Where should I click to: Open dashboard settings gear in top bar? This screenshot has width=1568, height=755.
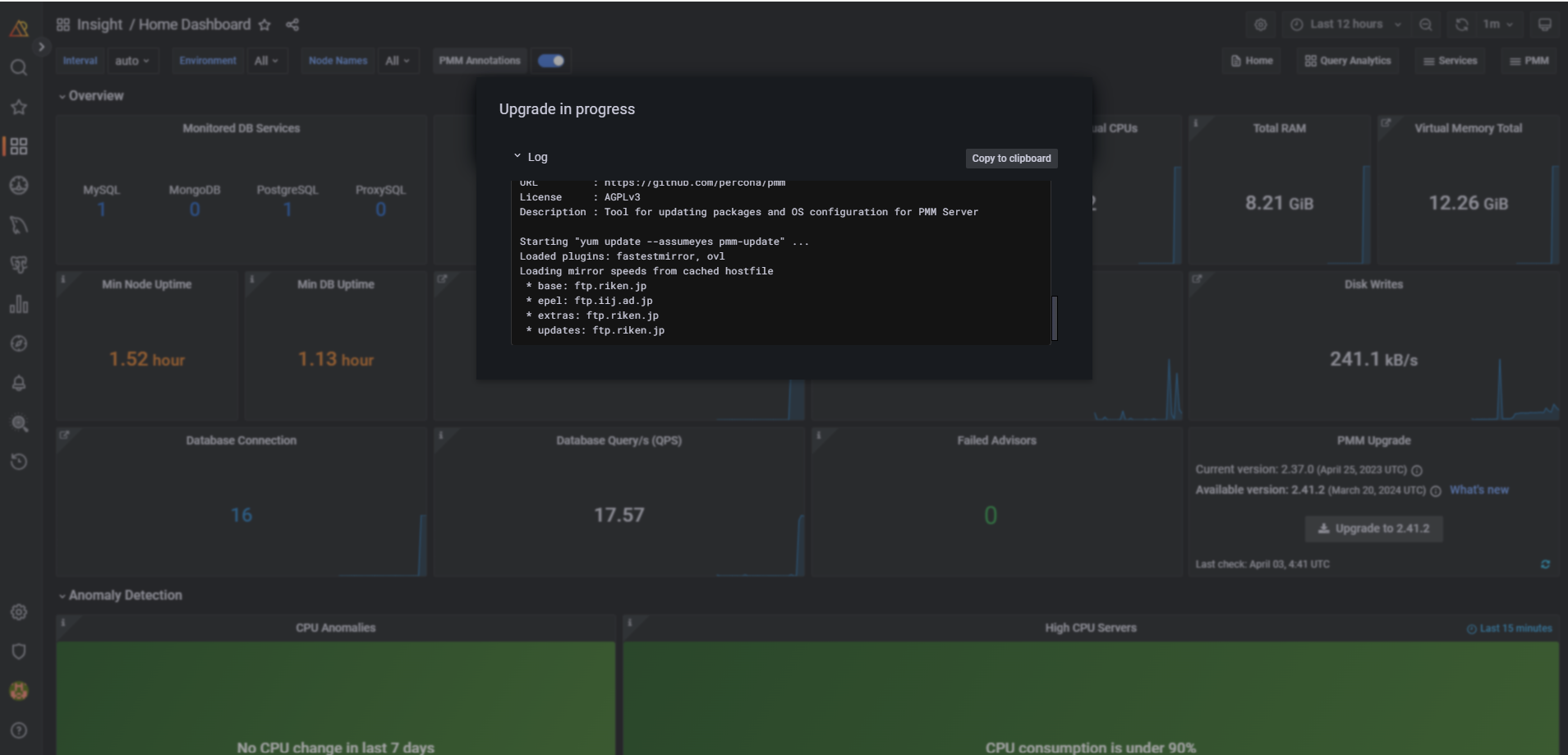coord(1261,25)
